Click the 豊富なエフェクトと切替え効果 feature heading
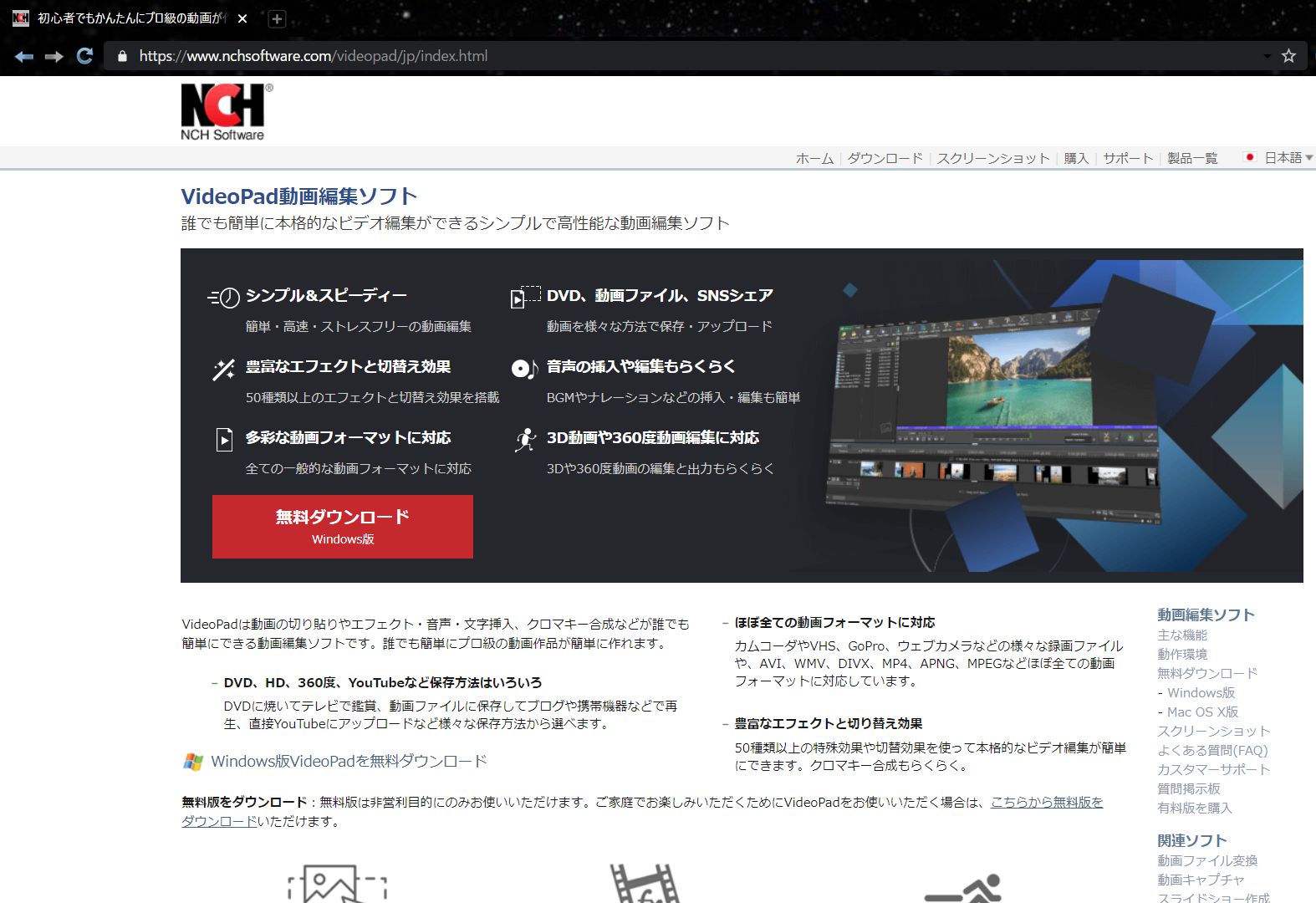 point(348,366)
